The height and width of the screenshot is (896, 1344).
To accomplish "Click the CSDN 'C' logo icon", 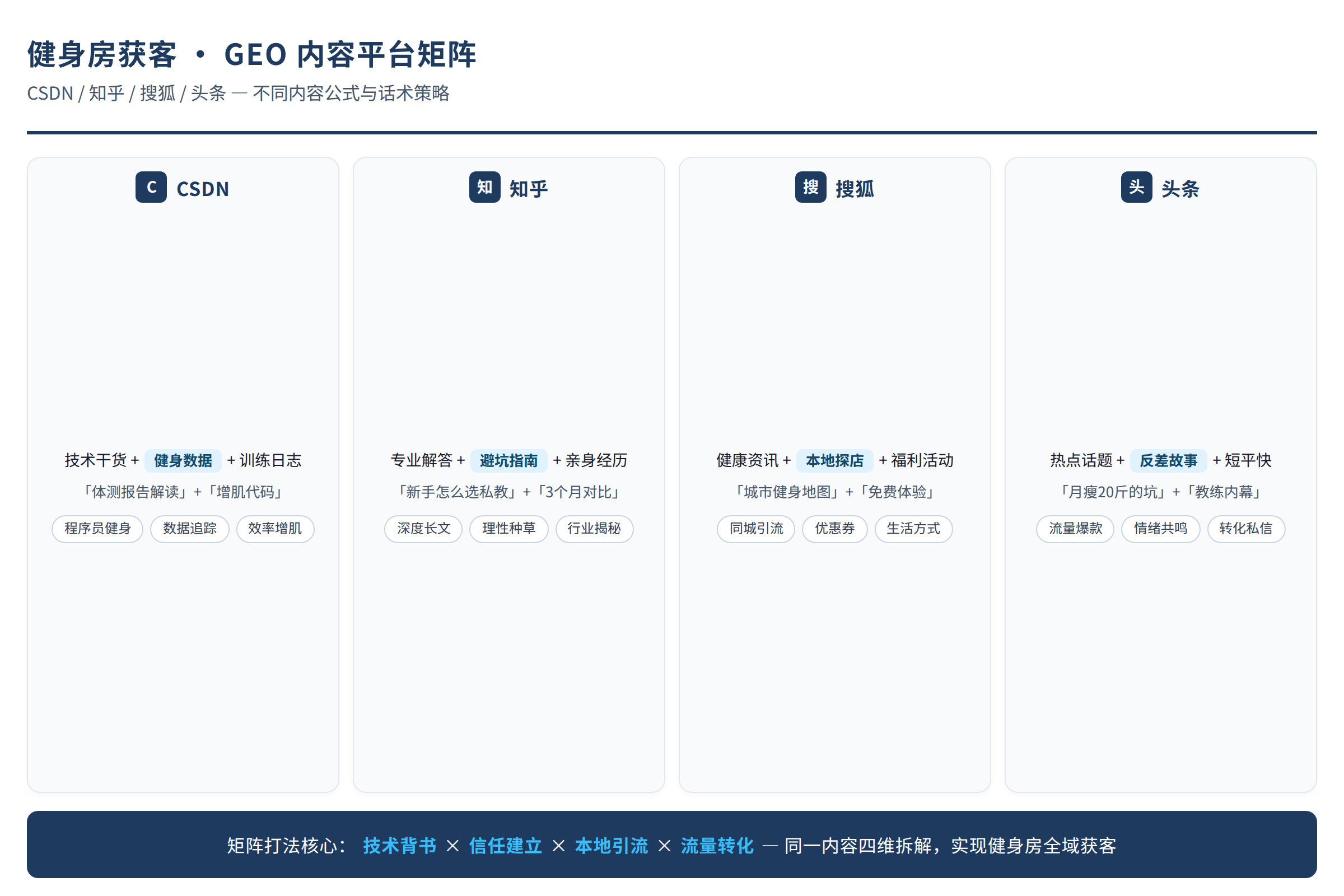I will coord(151,187).
